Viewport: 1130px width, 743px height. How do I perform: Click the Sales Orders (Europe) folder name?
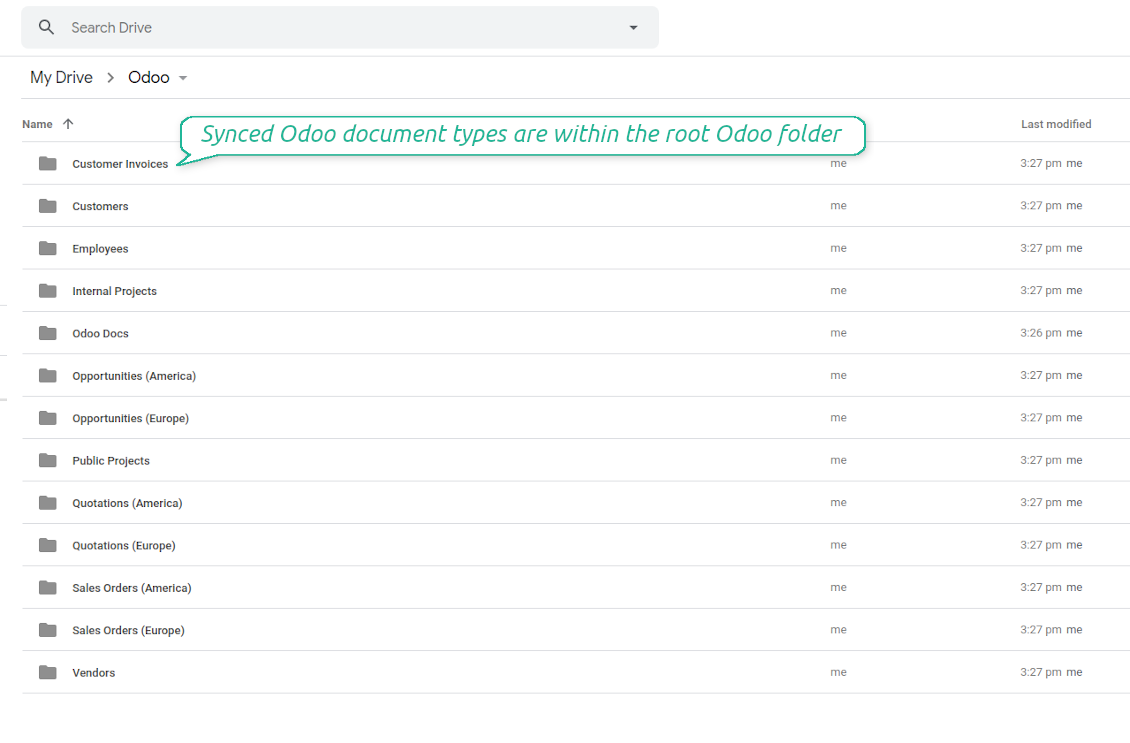[x=128, y=631]
